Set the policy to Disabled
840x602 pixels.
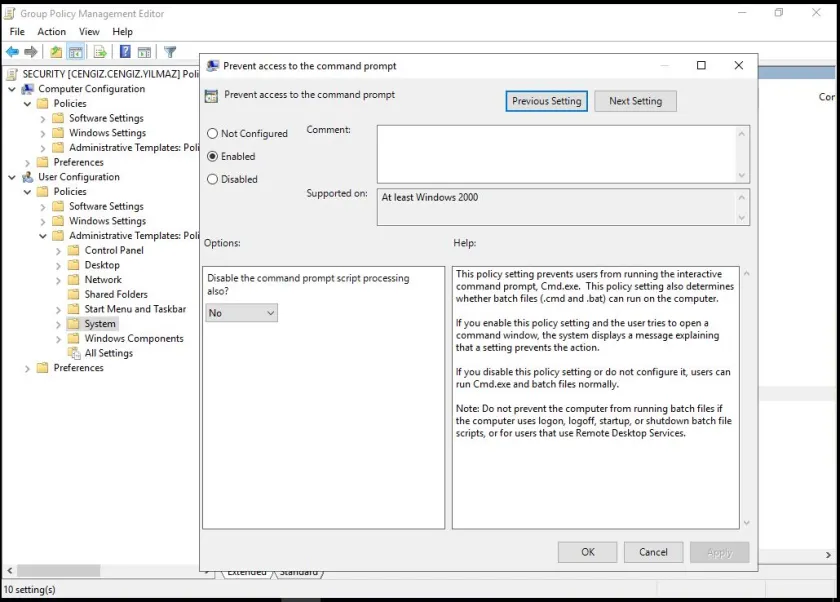(x=212, y=180)
